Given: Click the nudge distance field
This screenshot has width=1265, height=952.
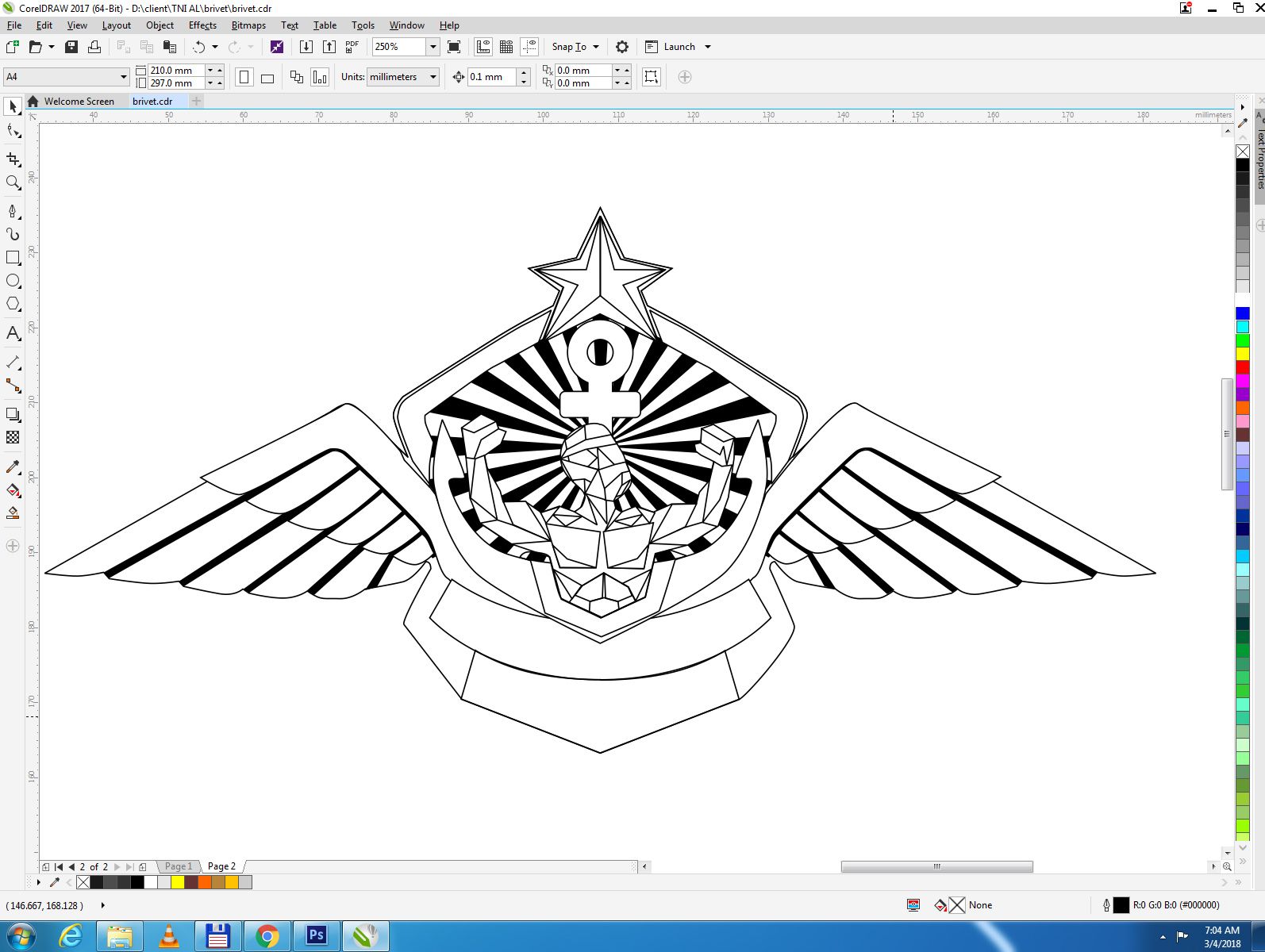Looking at the screenshot, I should click(x=492, y=77).
